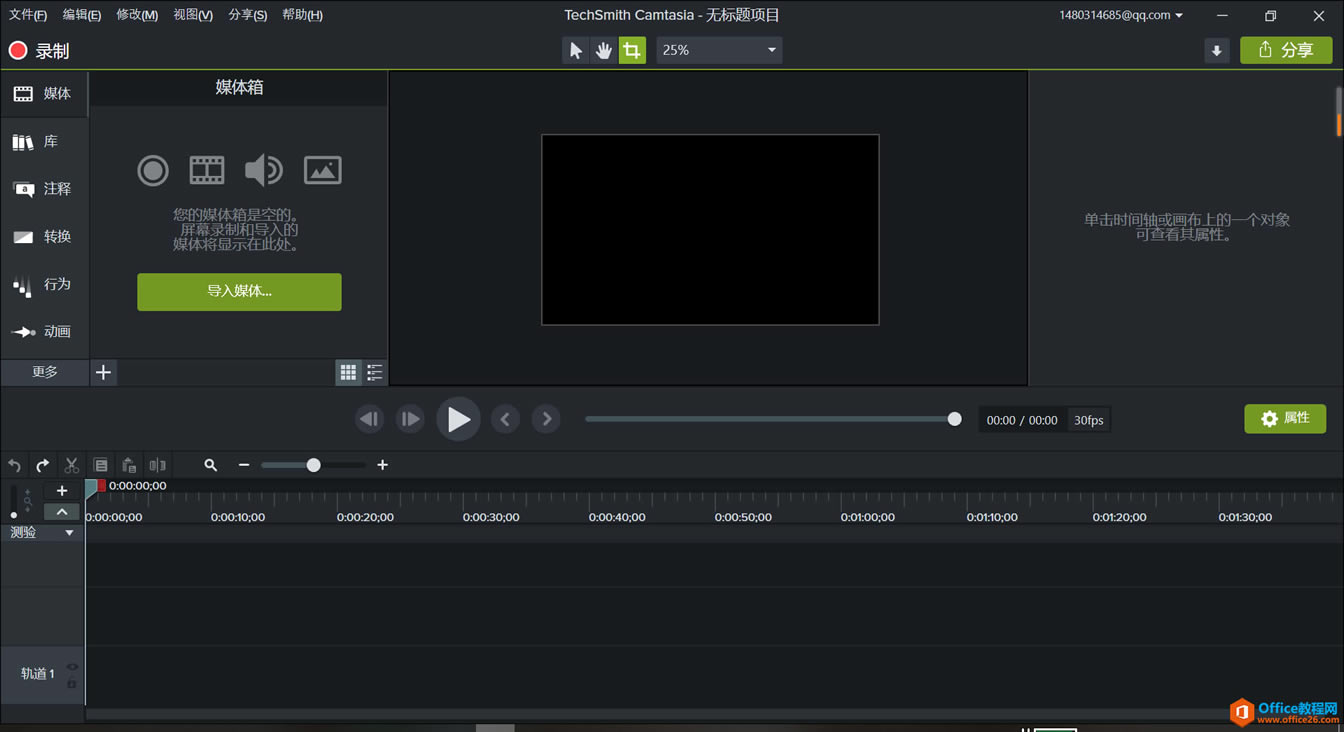Click the picture image icon in media bin
The width and height of the screenshot is (1344, 732).
(x=323, y=170)
